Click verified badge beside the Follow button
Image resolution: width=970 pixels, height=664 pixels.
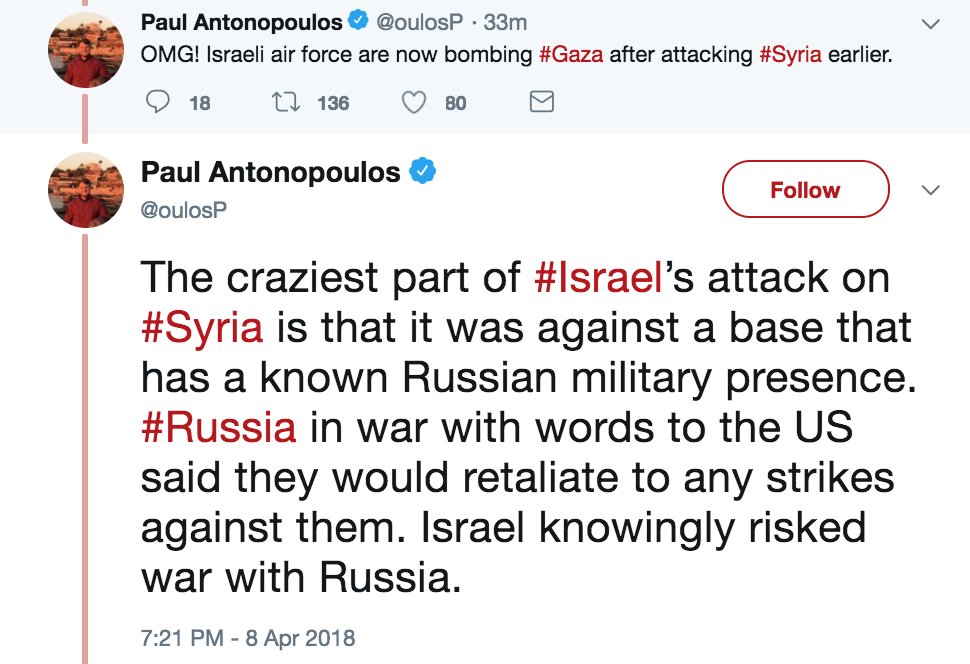point(423,172)
